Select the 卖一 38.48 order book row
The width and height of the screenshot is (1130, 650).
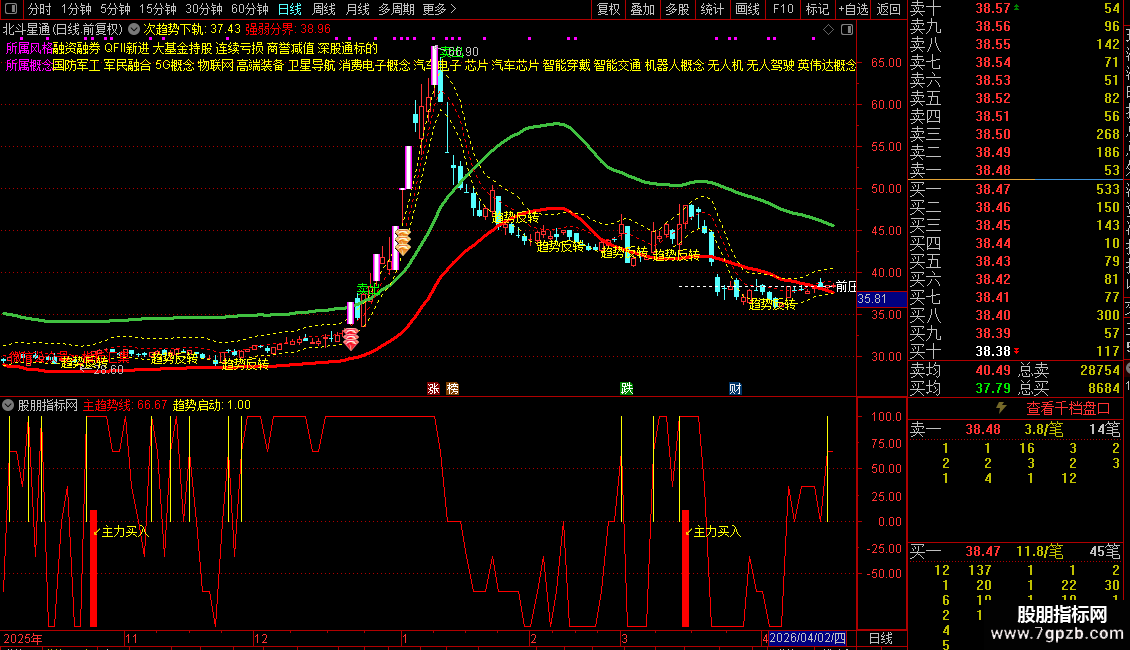coord(1015,170)
